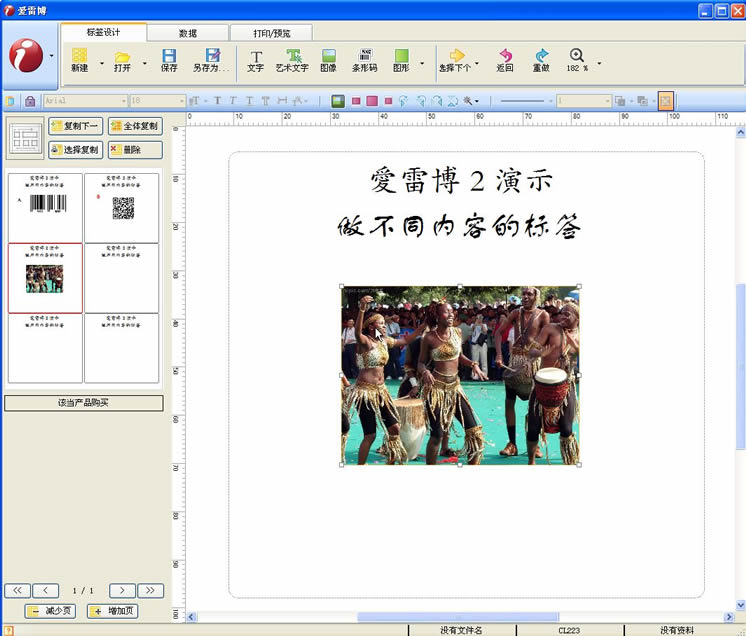Click the paste clipboard icon in the format toolbar
This screenshot has height=636, width=746.
[x=10, y=101]
